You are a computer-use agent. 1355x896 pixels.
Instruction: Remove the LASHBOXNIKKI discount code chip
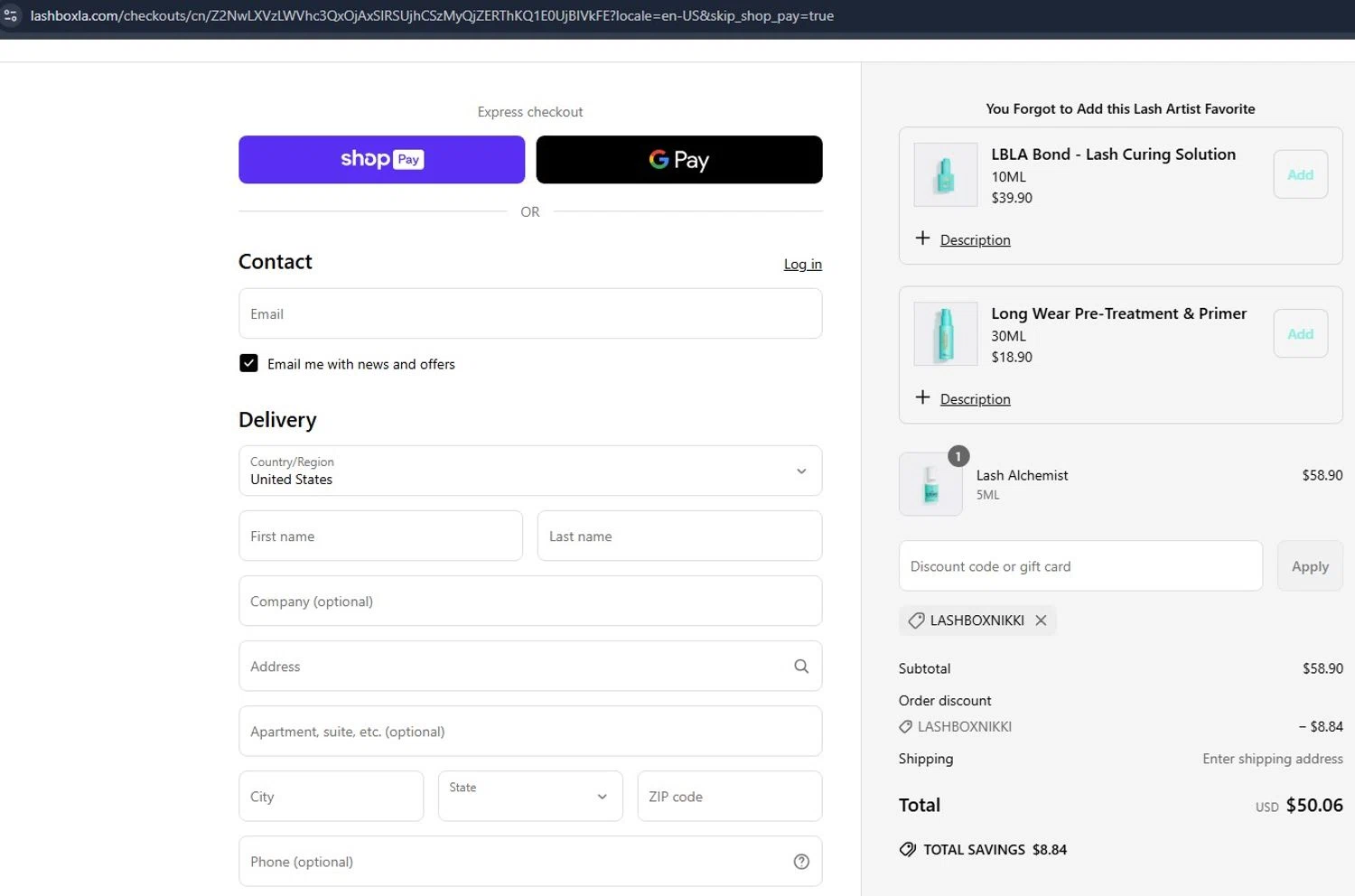1041,621
